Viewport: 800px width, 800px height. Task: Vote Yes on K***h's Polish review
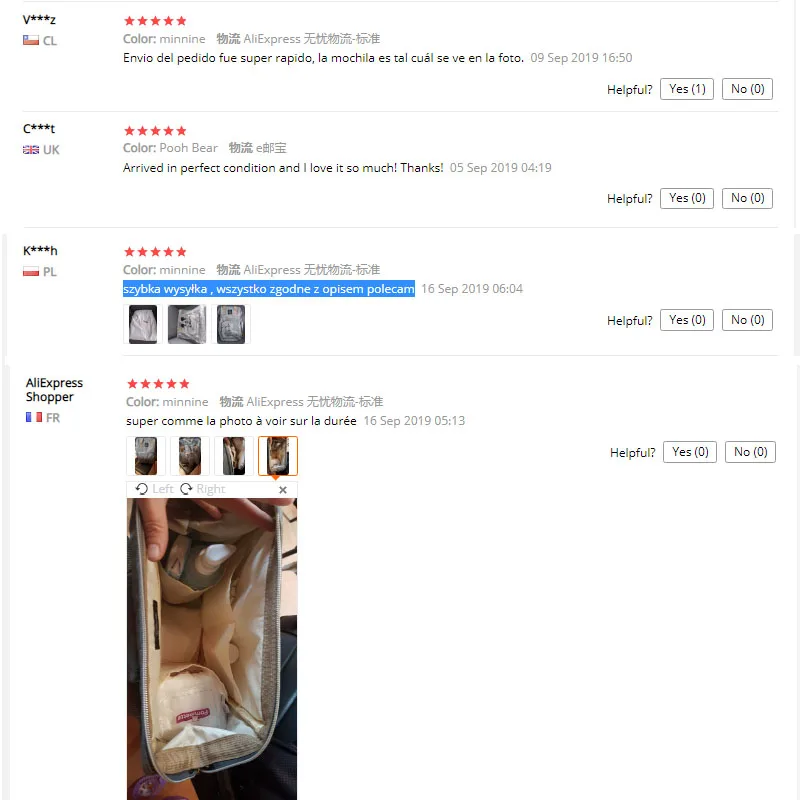click(687, 320)
